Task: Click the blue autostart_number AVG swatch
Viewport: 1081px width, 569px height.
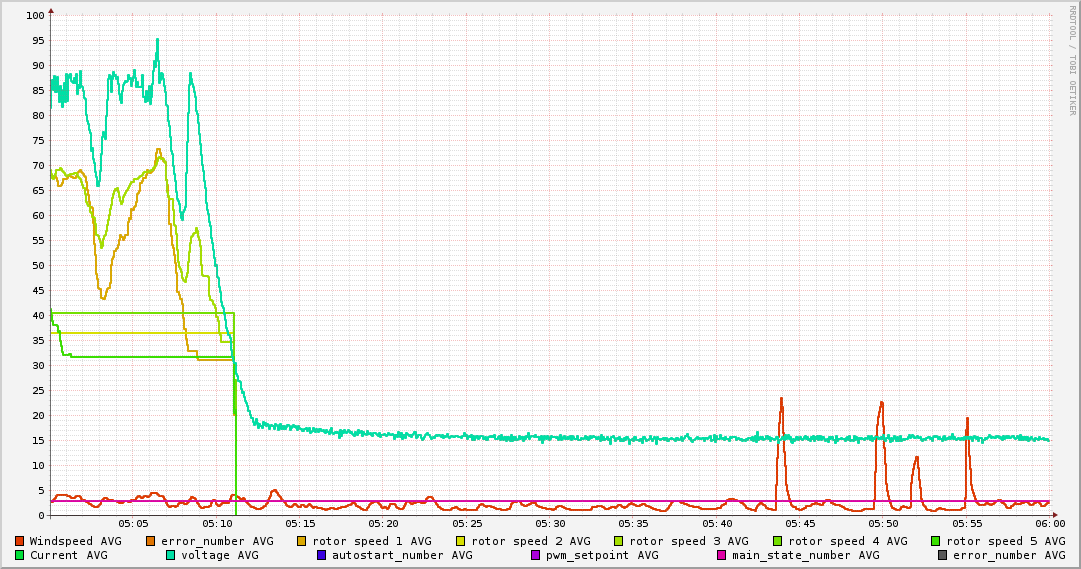Action: [x=322, y=555]
